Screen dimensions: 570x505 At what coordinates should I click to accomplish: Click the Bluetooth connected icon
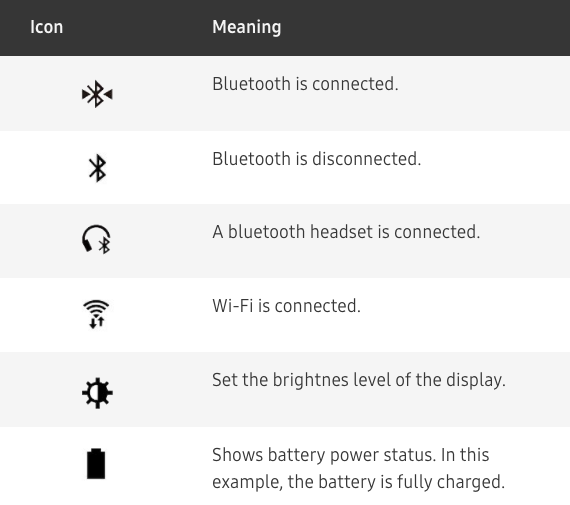click(97, 94)
